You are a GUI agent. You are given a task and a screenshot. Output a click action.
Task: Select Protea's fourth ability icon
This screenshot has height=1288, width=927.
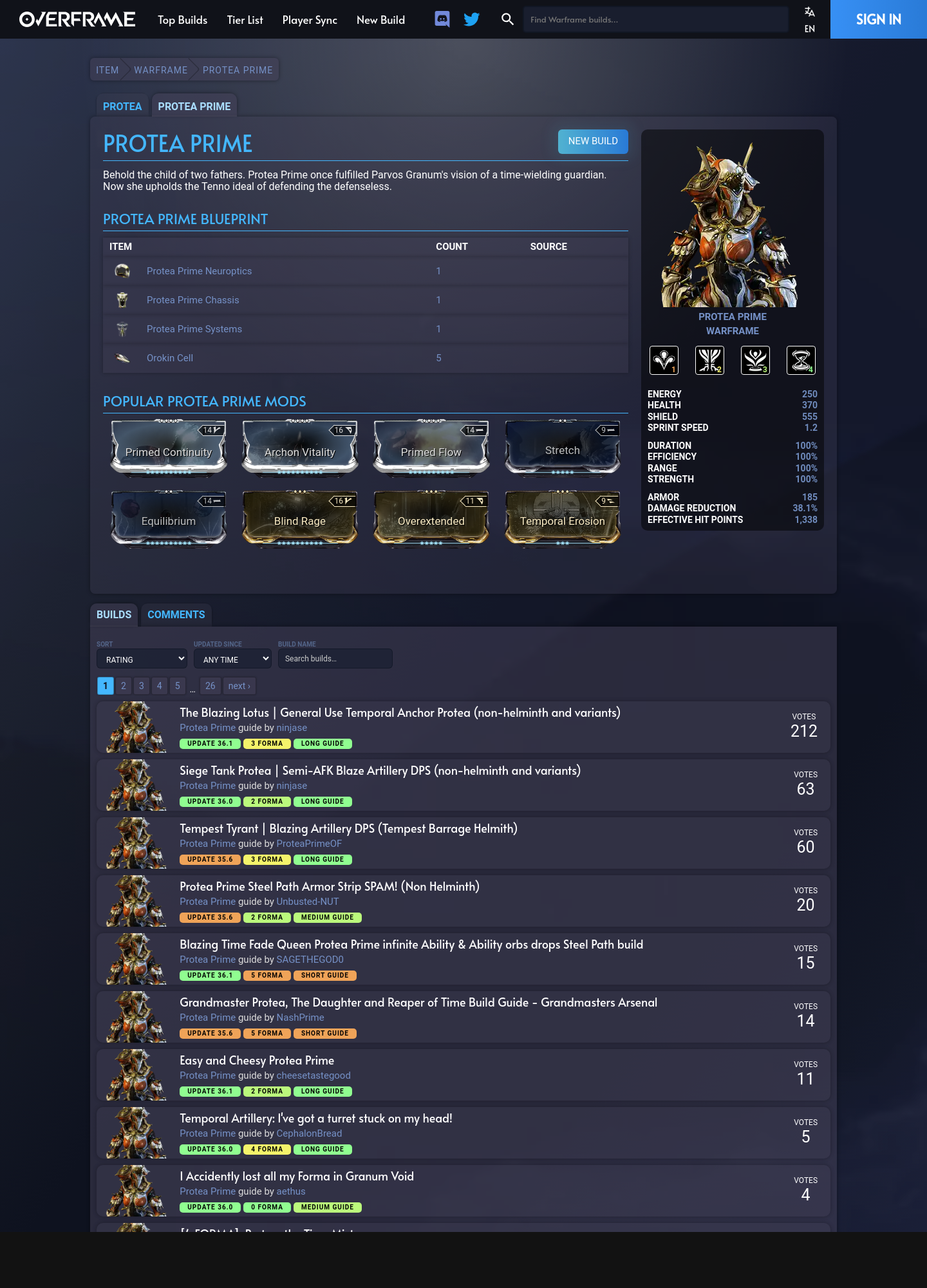click(x=801, y=360)
